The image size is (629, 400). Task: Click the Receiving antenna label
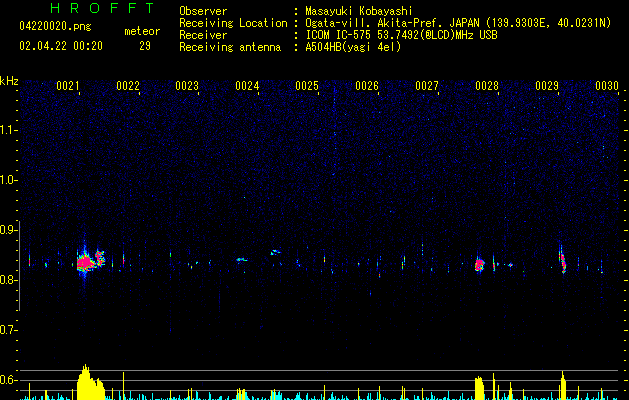tap(230, 47)
